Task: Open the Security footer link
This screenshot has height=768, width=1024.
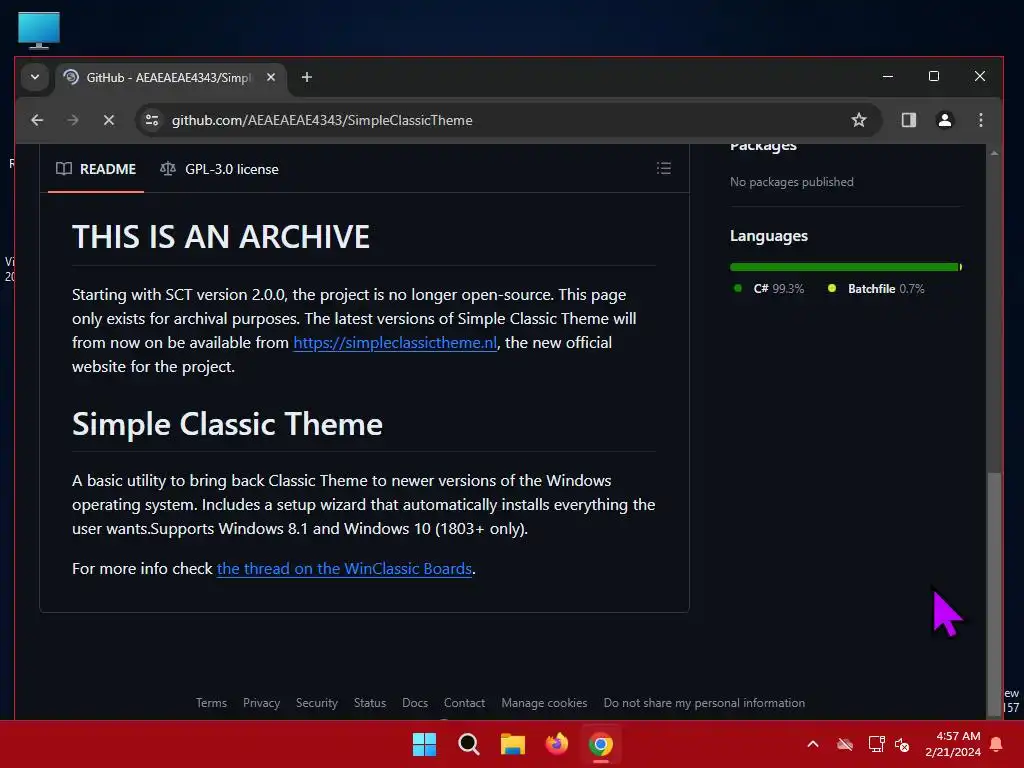Action: pos(317,703)
